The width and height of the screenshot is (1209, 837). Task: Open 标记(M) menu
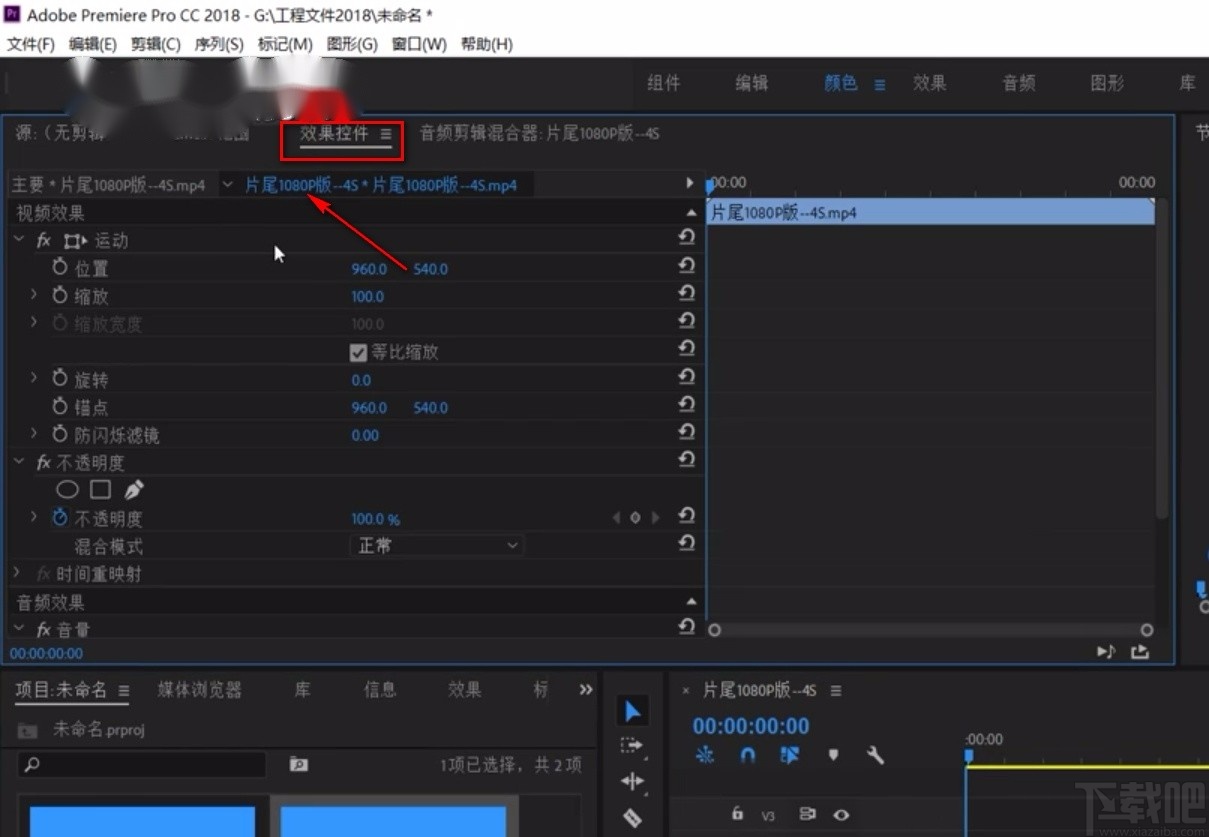click(x=285, y=44)
